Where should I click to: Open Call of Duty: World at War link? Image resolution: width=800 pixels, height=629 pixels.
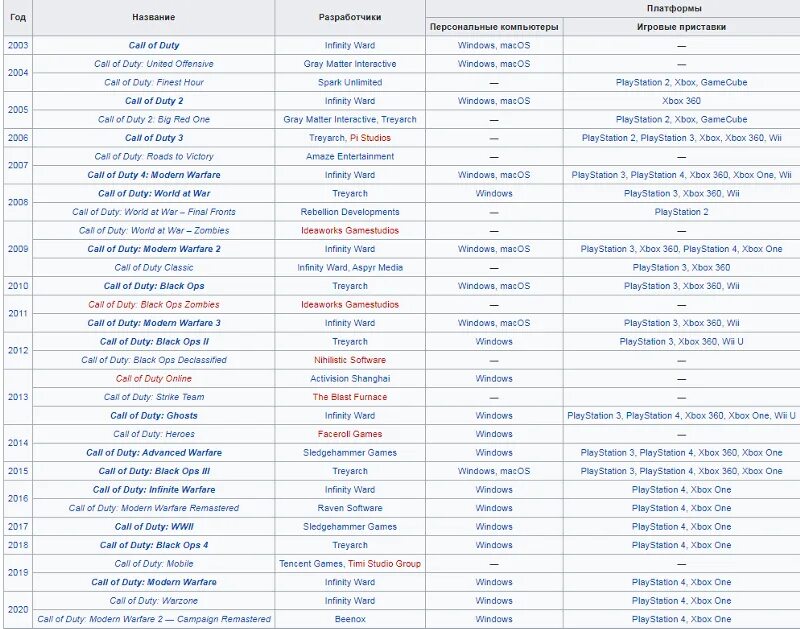[154, 193]
